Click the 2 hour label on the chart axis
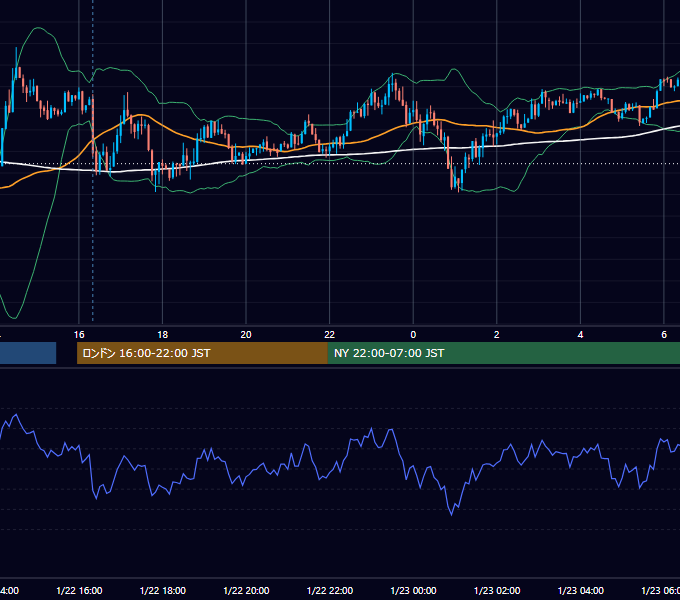 tap(497, 335)
